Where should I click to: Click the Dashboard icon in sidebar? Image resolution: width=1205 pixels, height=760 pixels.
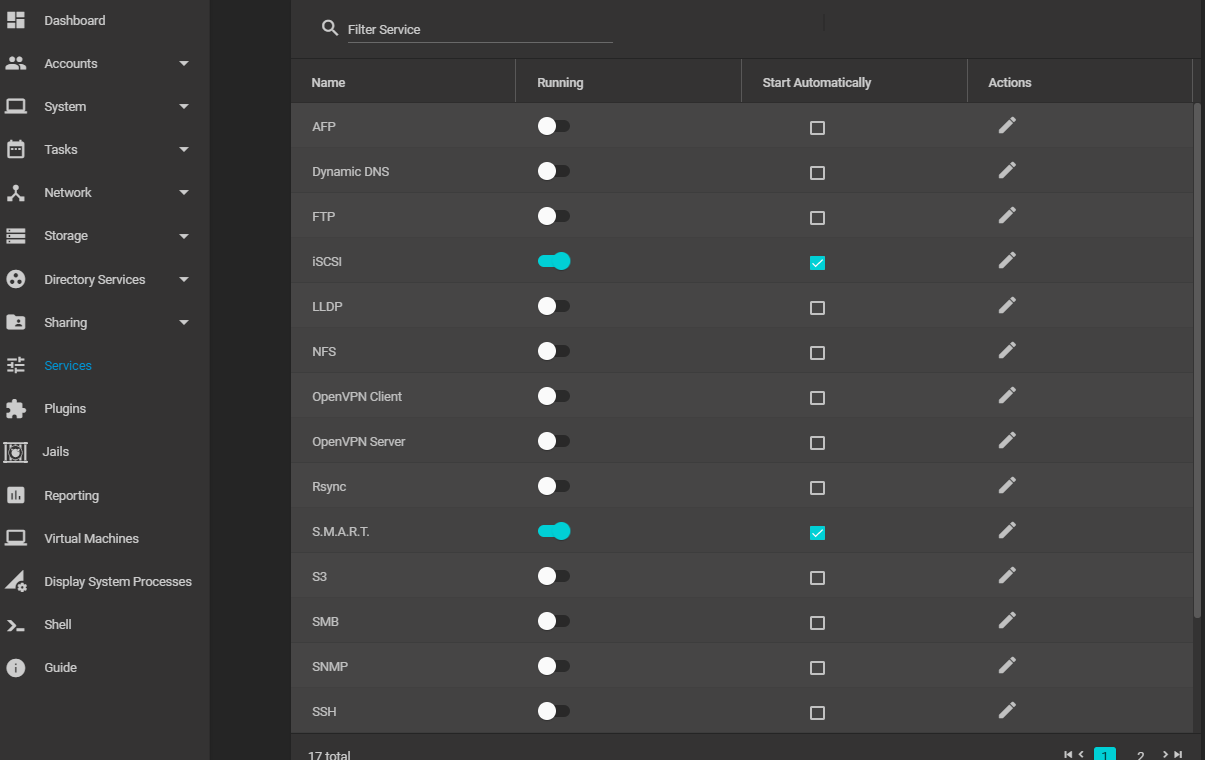[x=16, y=20]
